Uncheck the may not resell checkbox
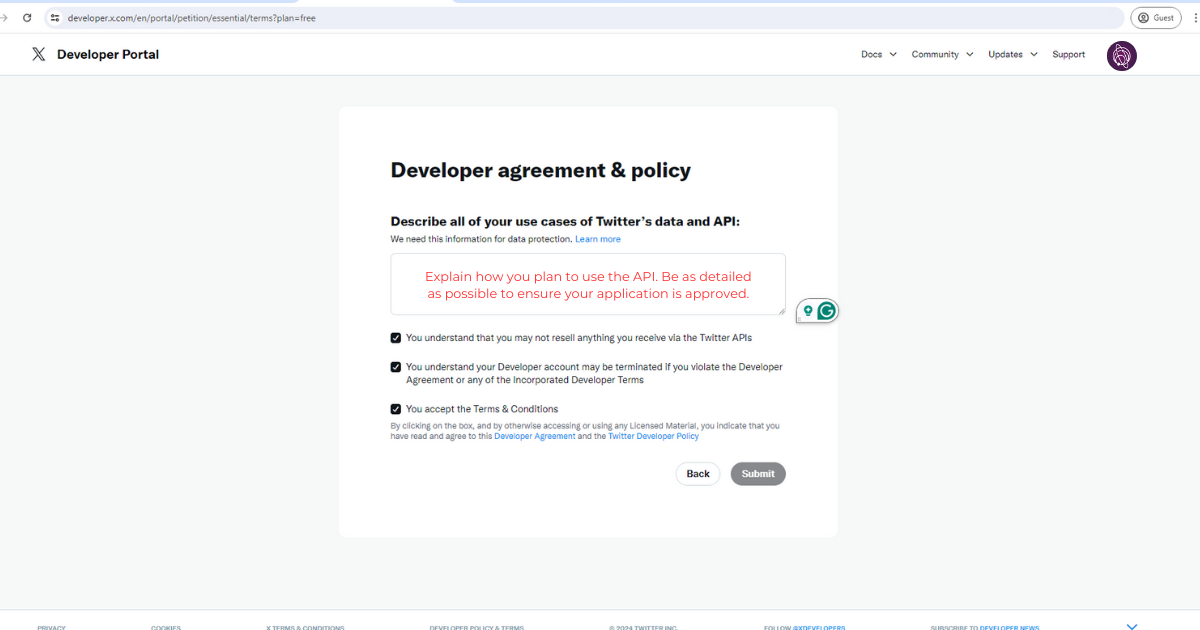The image size is (1200, 630). click(396, 338)
